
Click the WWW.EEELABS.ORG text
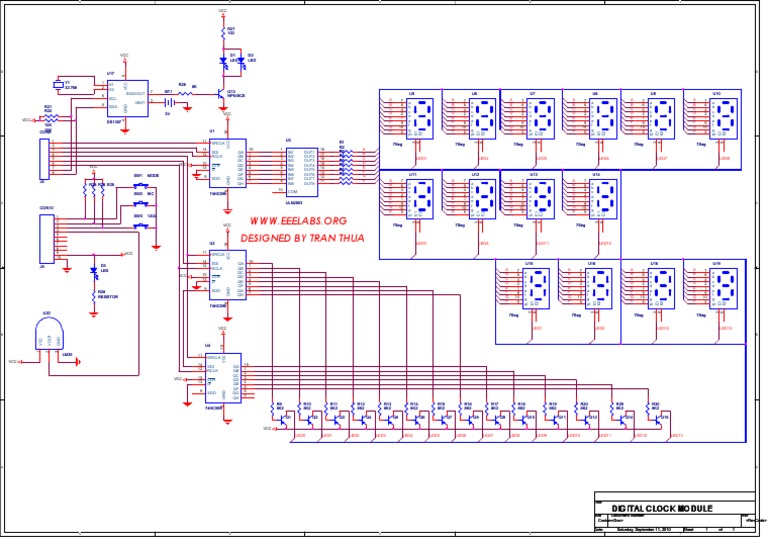(297, 221)
